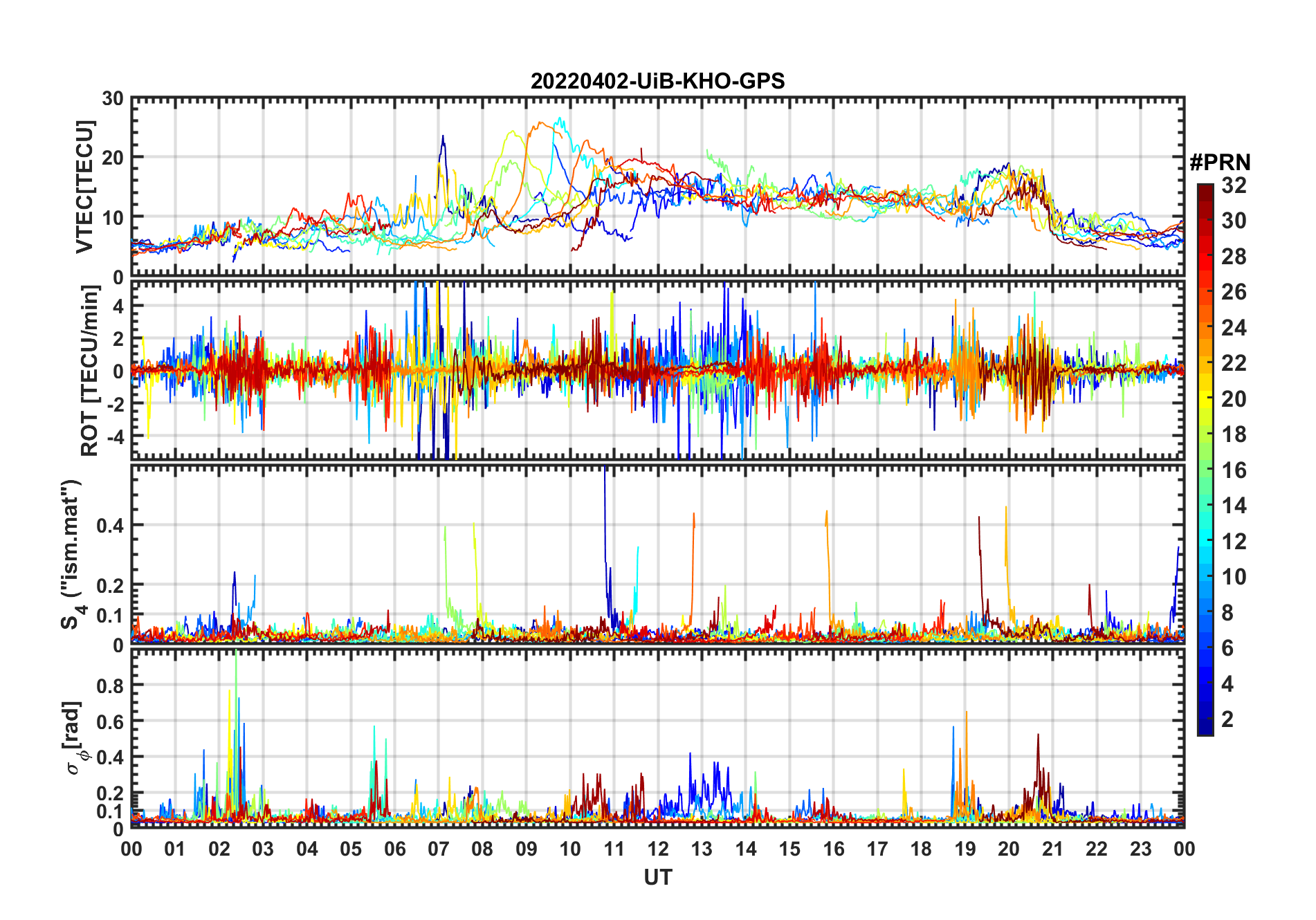Select the "28" label on the PRN colorbar
The image size is (1316, 920).
[x=1234, y=257]
